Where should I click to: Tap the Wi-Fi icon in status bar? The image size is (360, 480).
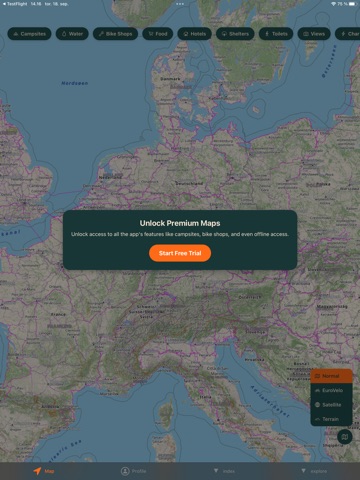tap(333, 4)
